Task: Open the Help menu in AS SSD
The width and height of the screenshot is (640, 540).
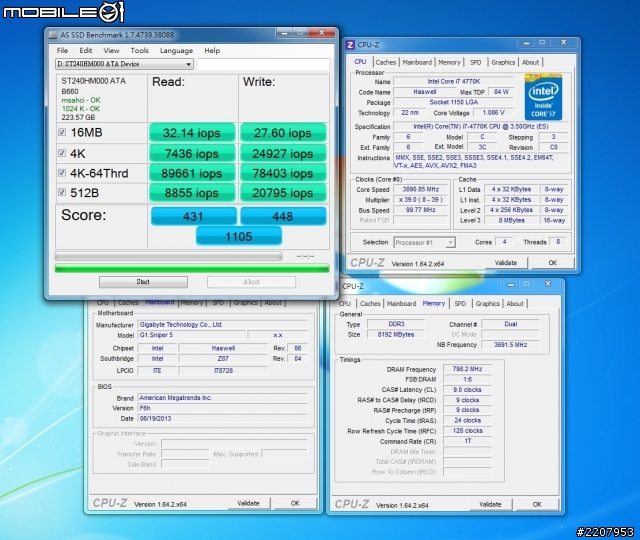Action: (x=212, y=51)
